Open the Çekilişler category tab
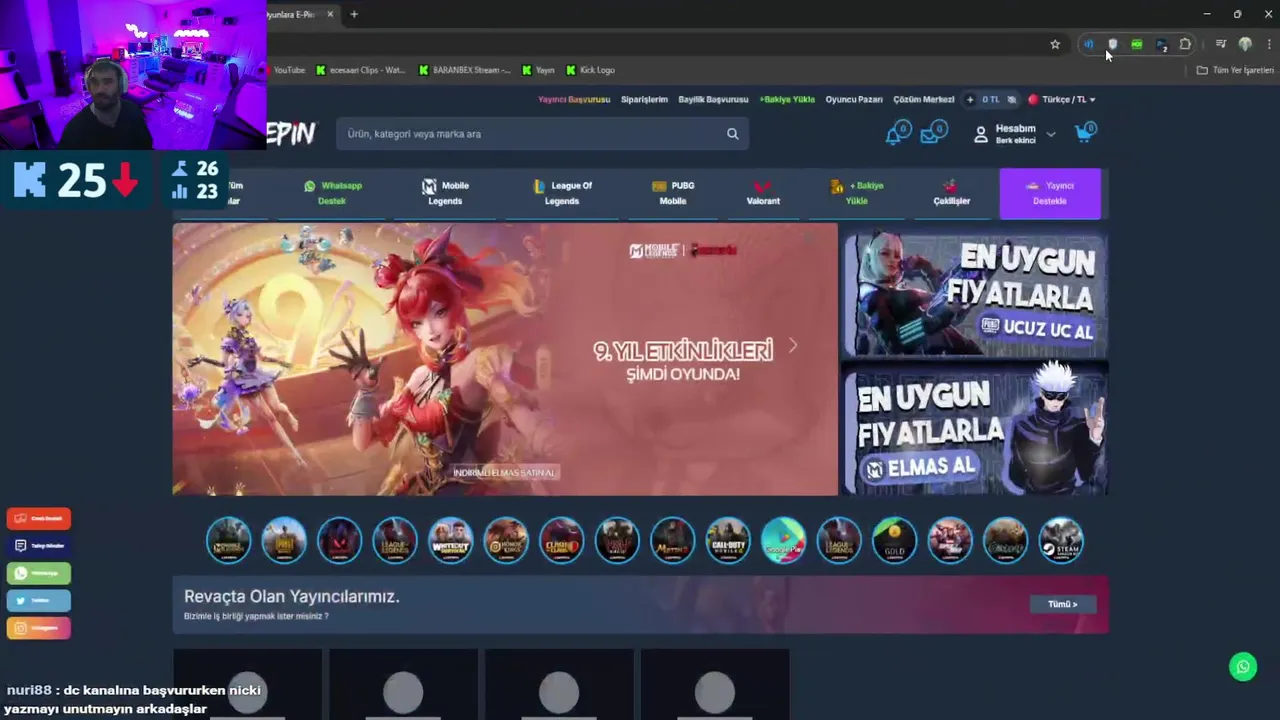 point(951,193)
